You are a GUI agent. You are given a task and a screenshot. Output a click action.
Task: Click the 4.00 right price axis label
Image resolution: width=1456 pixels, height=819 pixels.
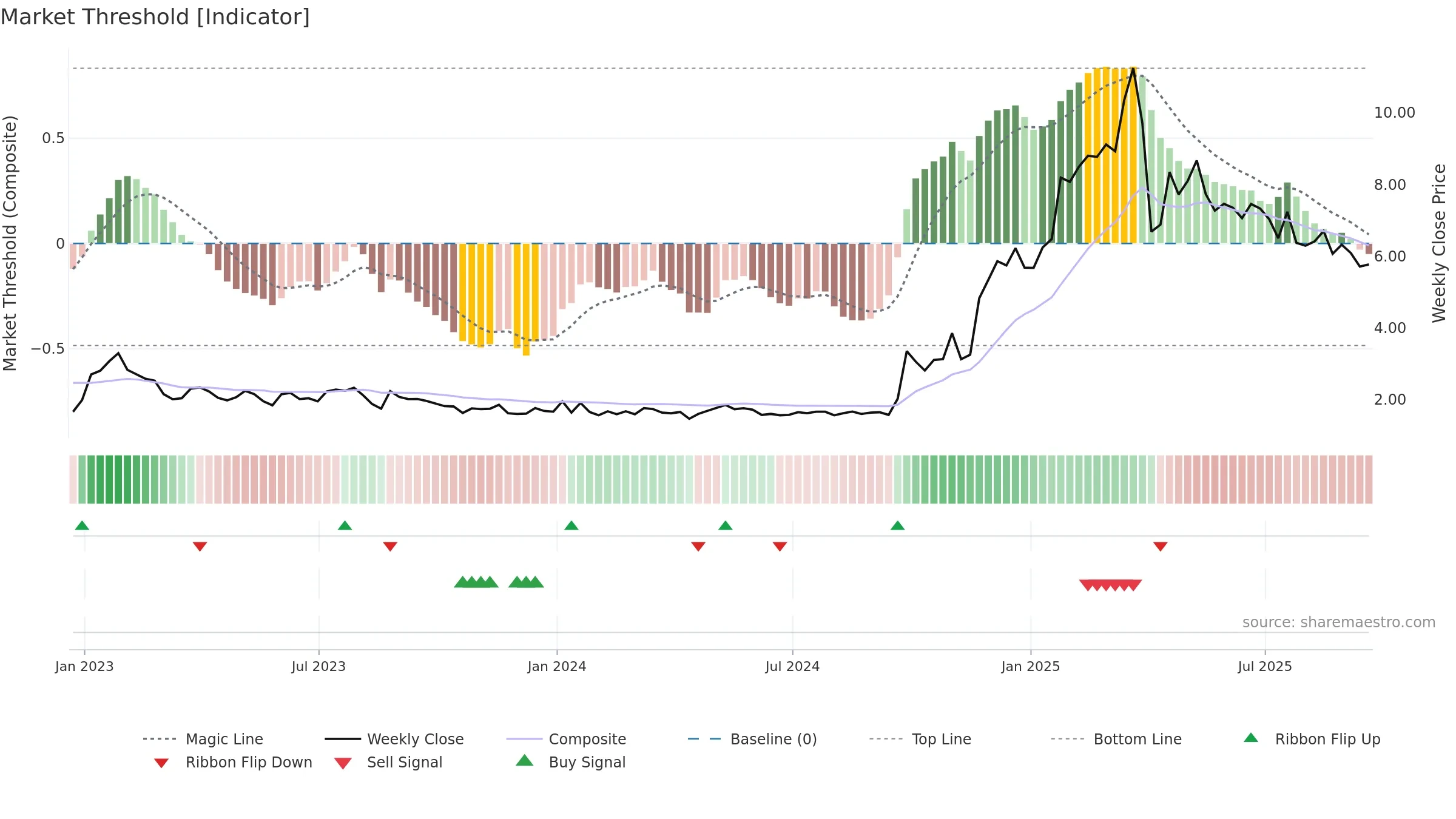tap(1390, 328)
